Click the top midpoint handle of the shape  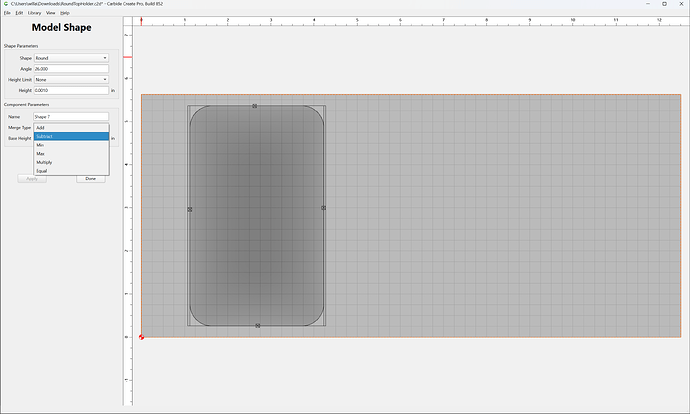click(x=254, y=106)
